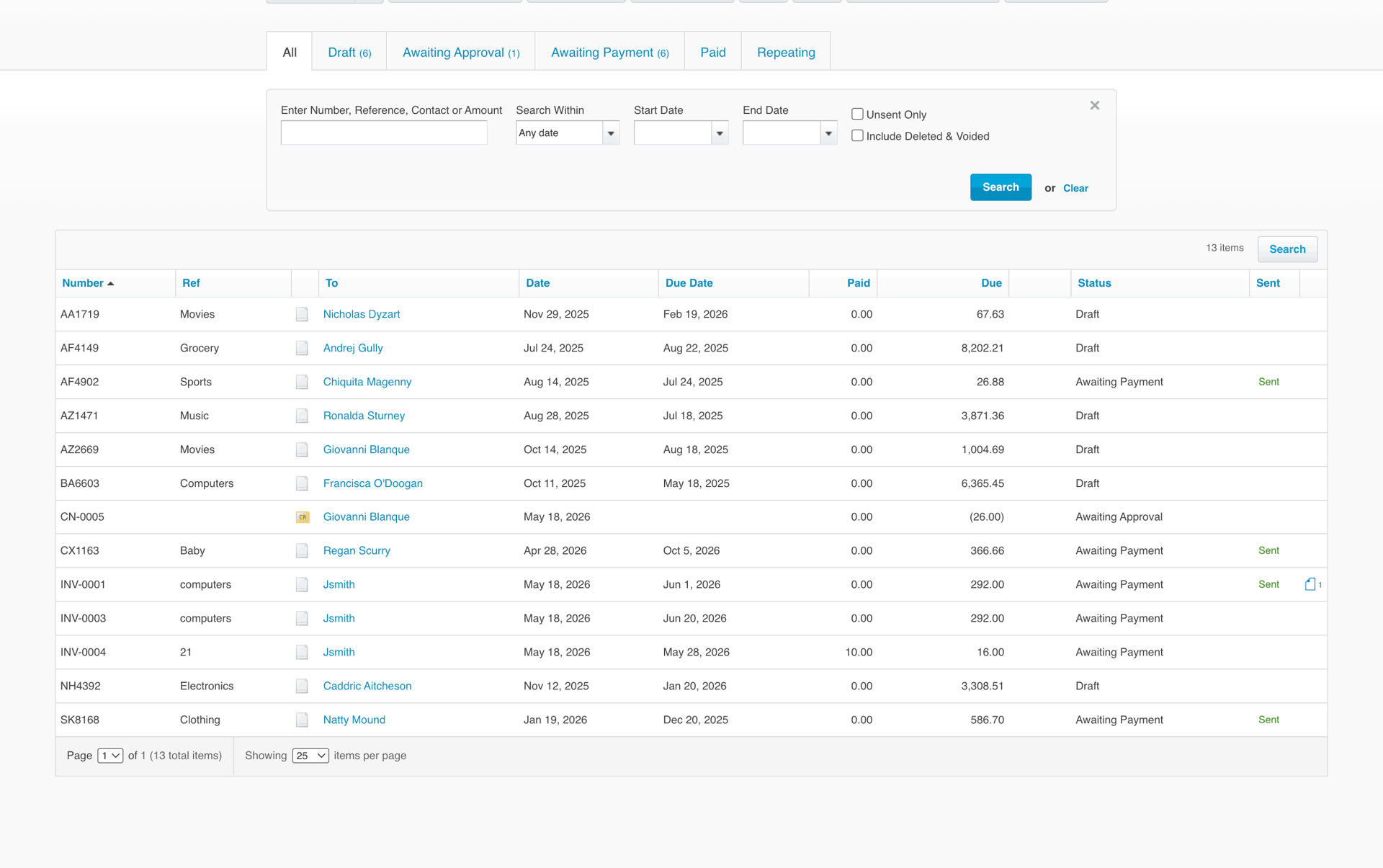Go to the Repeating tab
The image size is (1383, 868).
coord(786,52)
